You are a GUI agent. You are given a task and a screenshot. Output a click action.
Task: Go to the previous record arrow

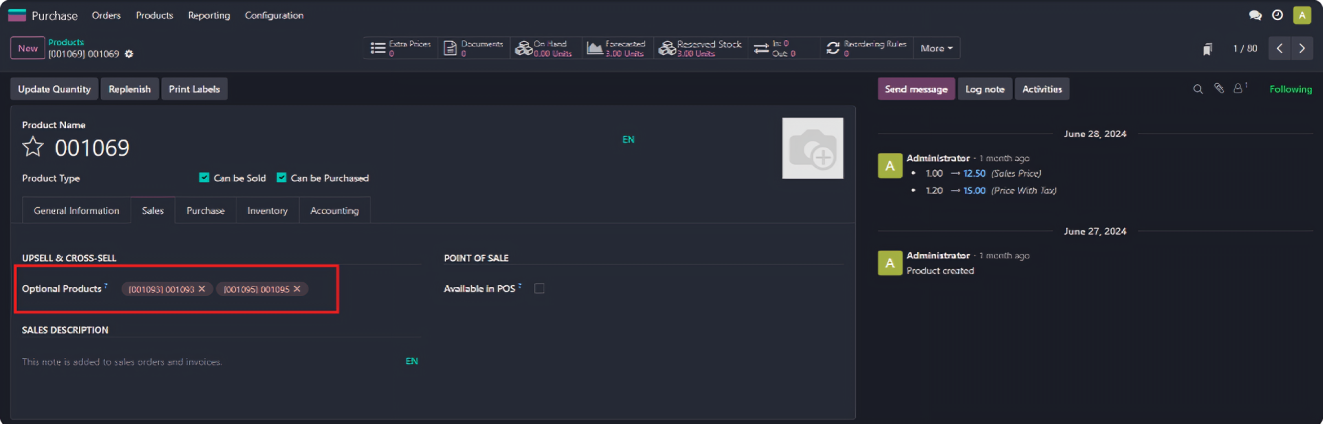pos(1280,48)
